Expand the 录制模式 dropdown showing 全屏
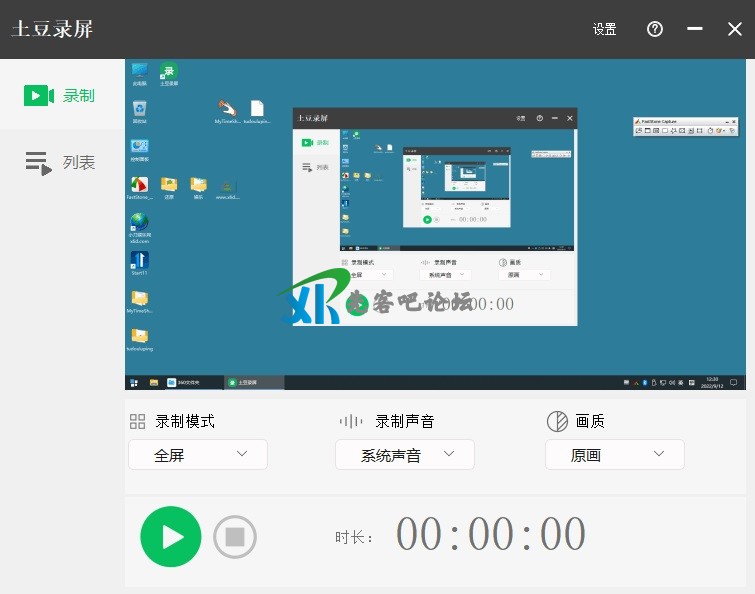Screen dimensions: 755x594 [x=198, y=455]
